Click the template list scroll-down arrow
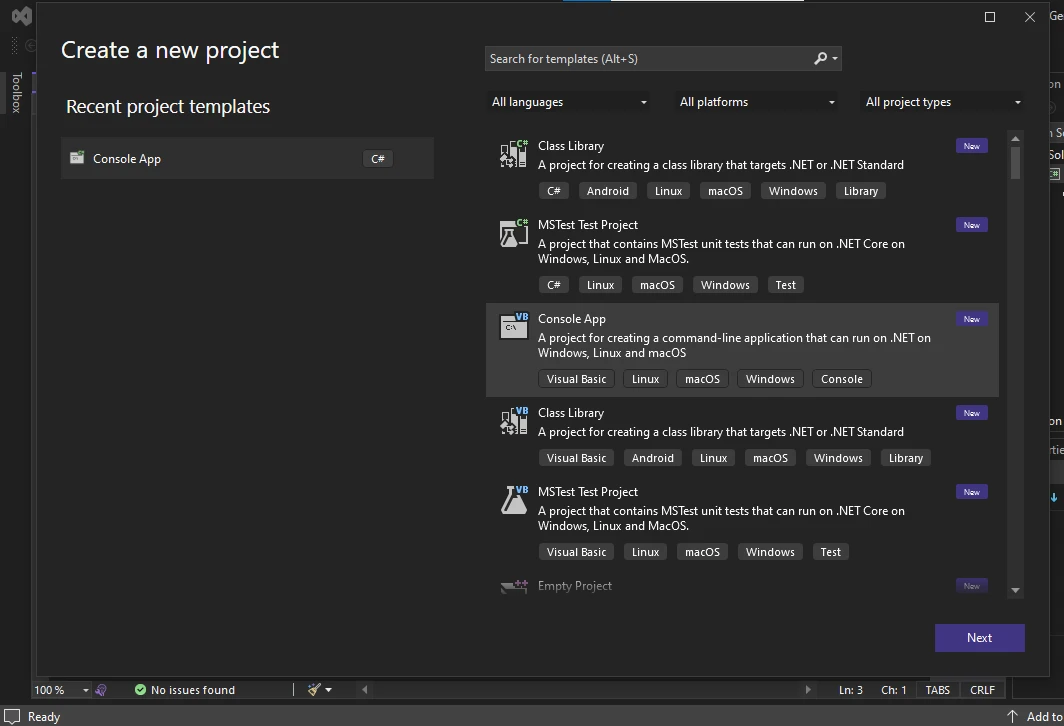Screen dimensions: 1064x726 tap(1015, 590)
